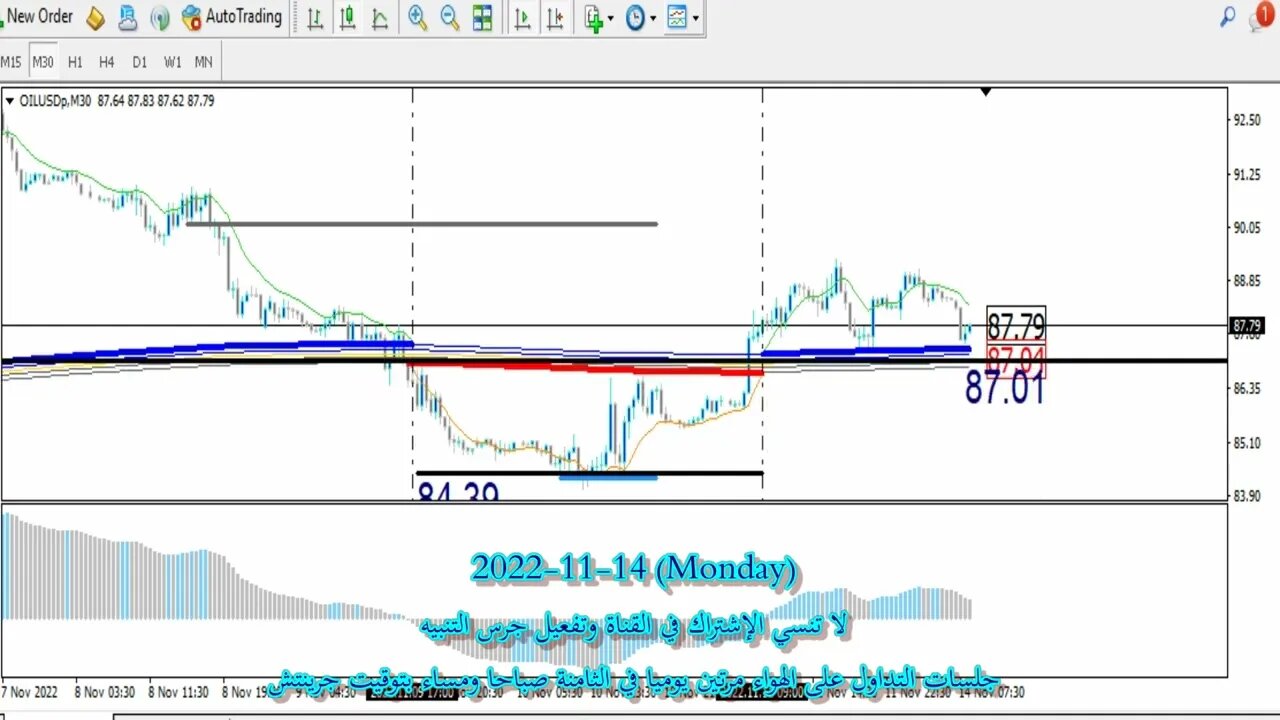1280x720 pixels.
Task: Click the New Order button
Action: [38, 16]
